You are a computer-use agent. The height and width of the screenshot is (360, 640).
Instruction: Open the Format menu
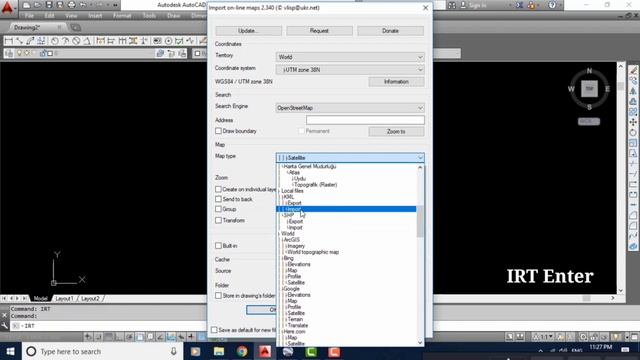tap(122, 16)
